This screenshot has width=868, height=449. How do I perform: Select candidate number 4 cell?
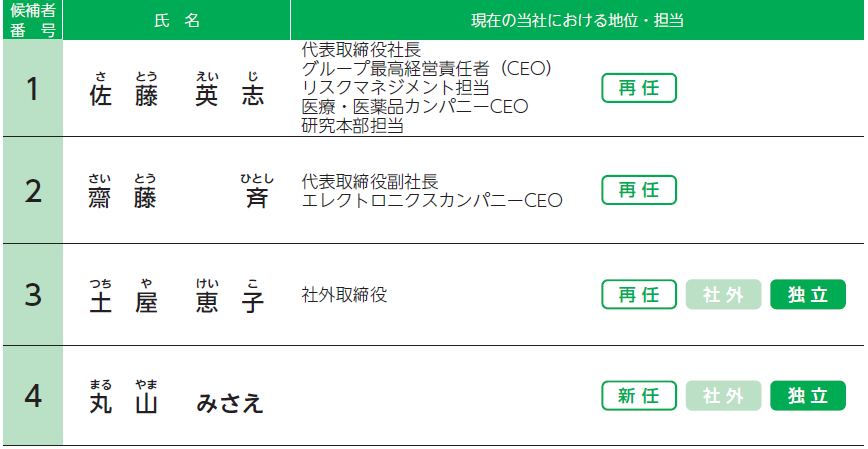coord(33,396)
